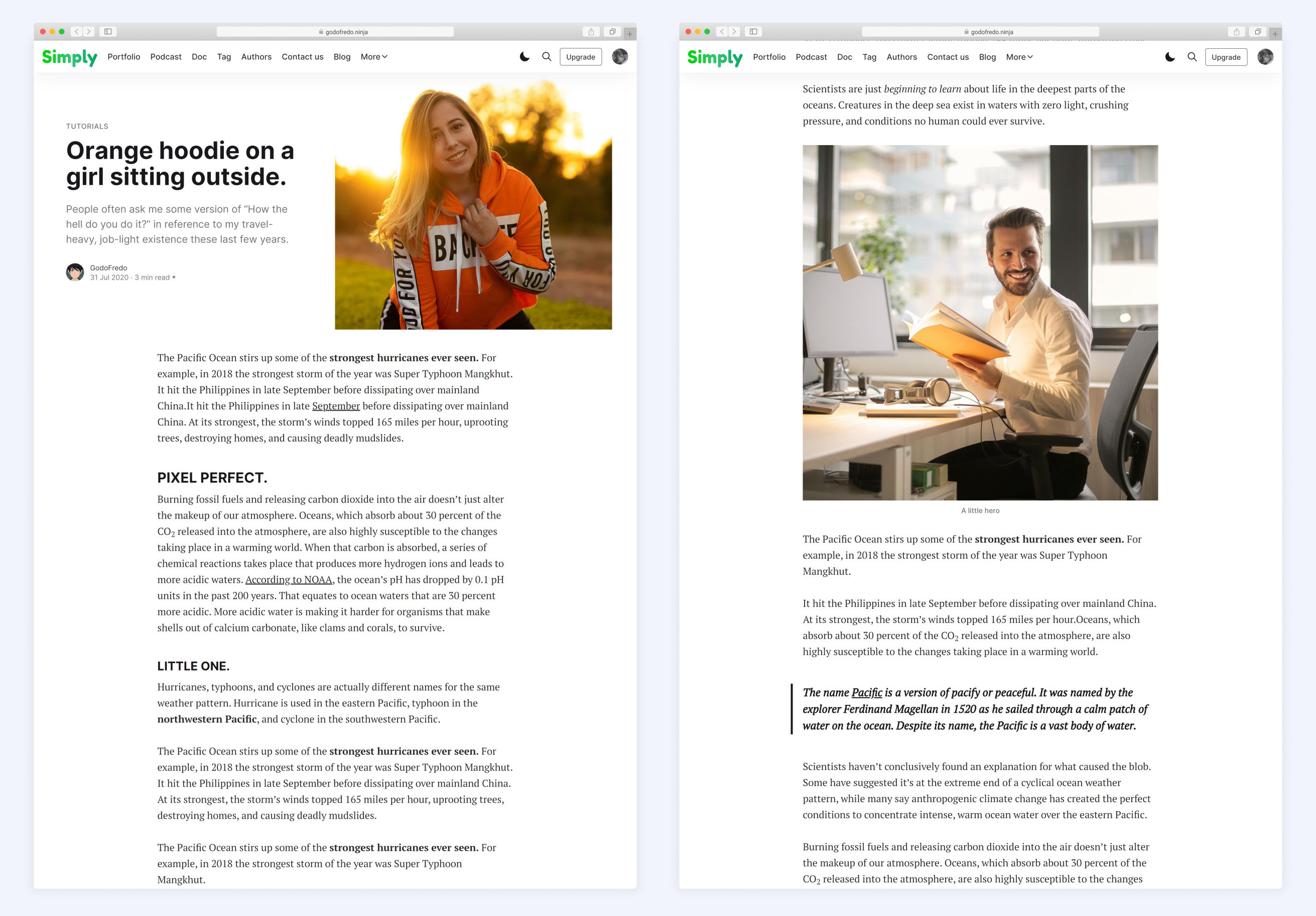Open search icon in left window navbar

[x=546, y=57]
